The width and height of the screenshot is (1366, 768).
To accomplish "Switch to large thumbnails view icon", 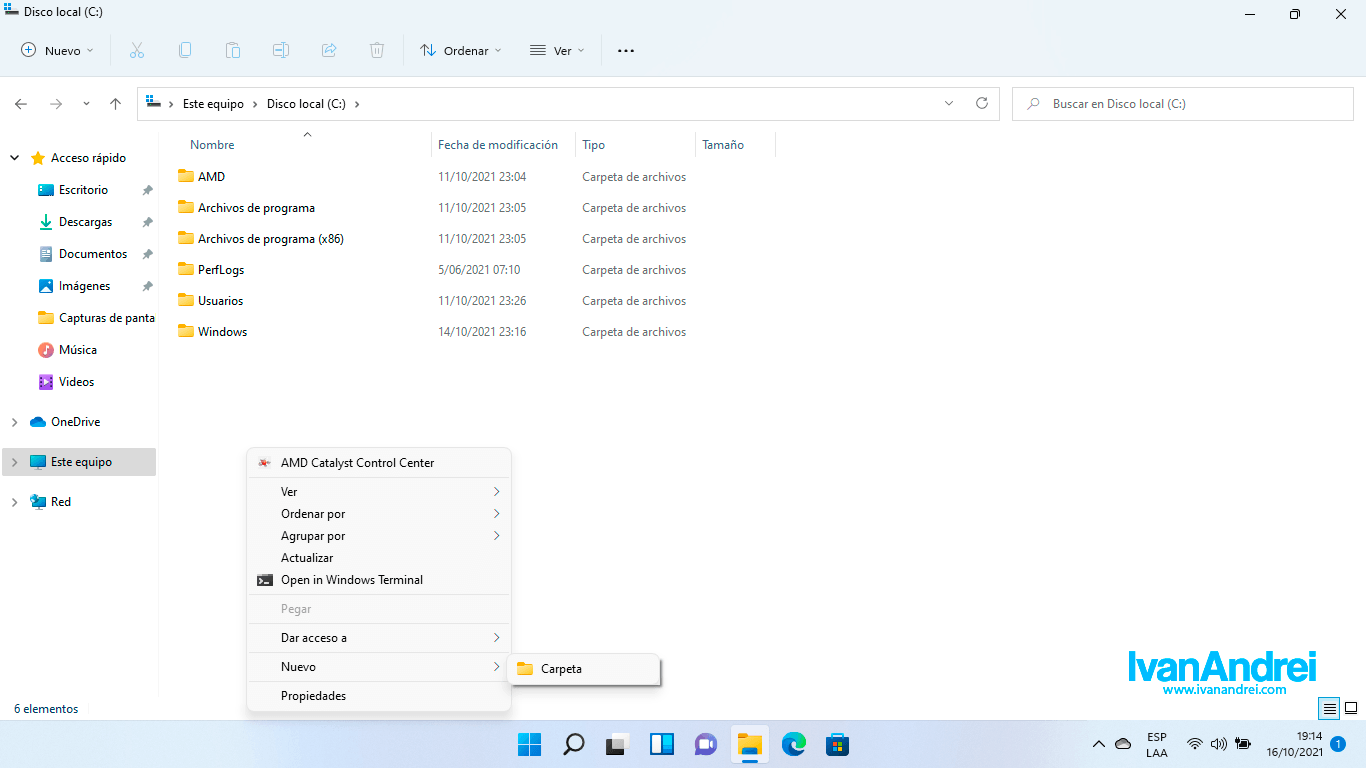I will point(1350,708).
